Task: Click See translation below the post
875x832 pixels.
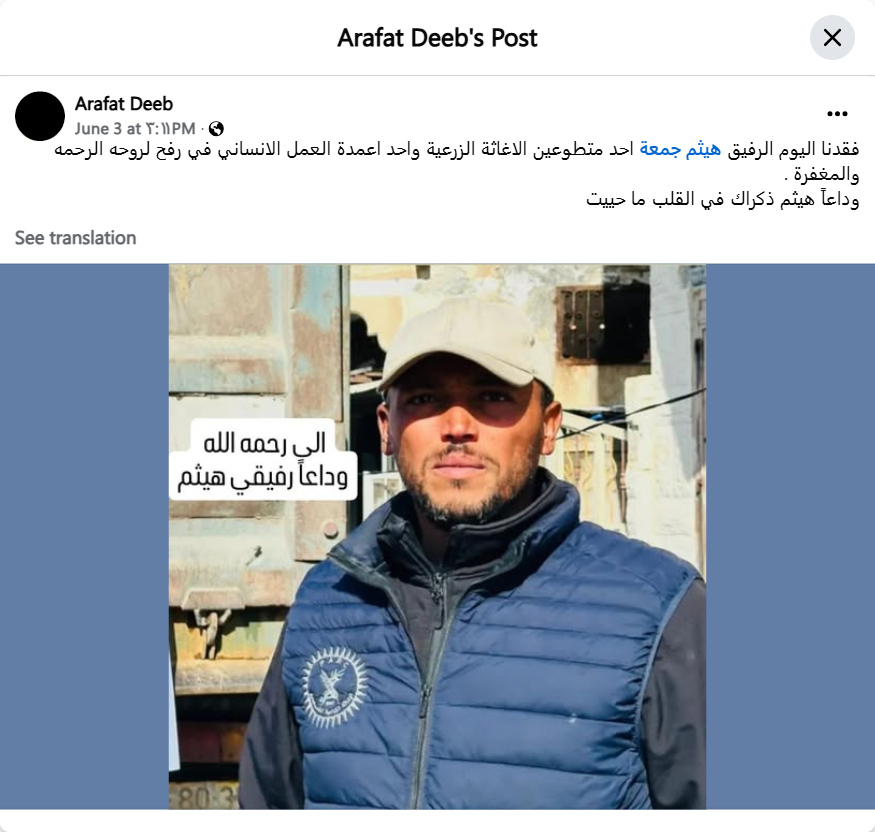Action: point(75,238)
